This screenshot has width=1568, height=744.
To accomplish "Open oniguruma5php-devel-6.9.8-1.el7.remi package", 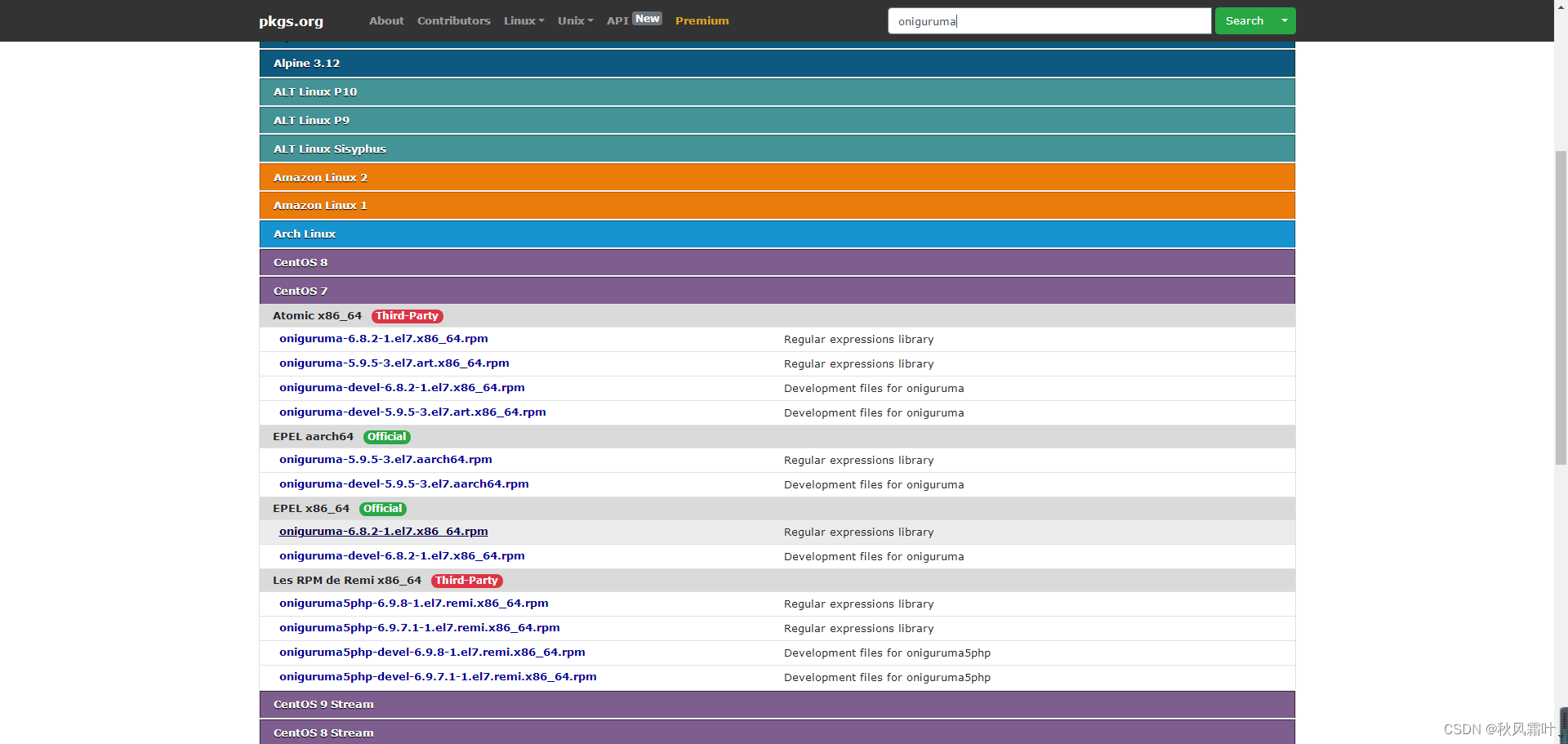I will click(x=432, y=653).
